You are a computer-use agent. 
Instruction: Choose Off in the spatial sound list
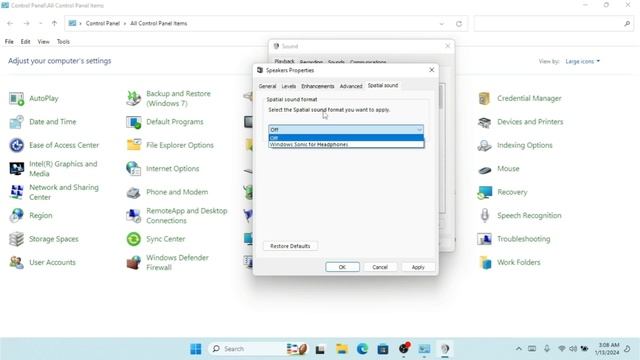346,138
